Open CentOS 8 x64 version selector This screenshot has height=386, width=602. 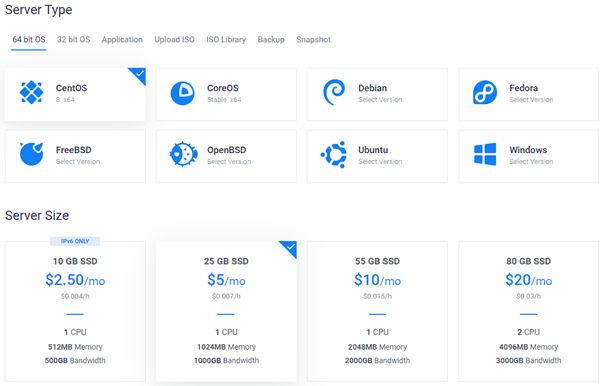tap(65, 100)
